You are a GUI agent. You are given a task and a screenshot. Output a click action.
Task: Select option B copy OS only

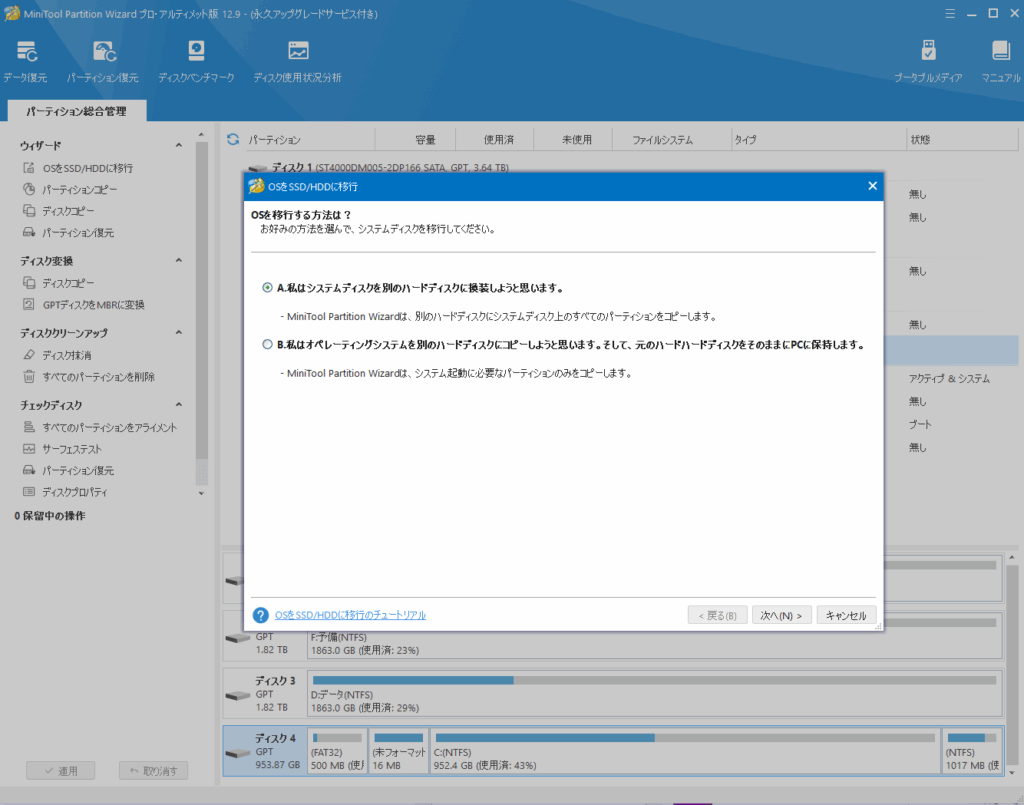tap(267, 344)
